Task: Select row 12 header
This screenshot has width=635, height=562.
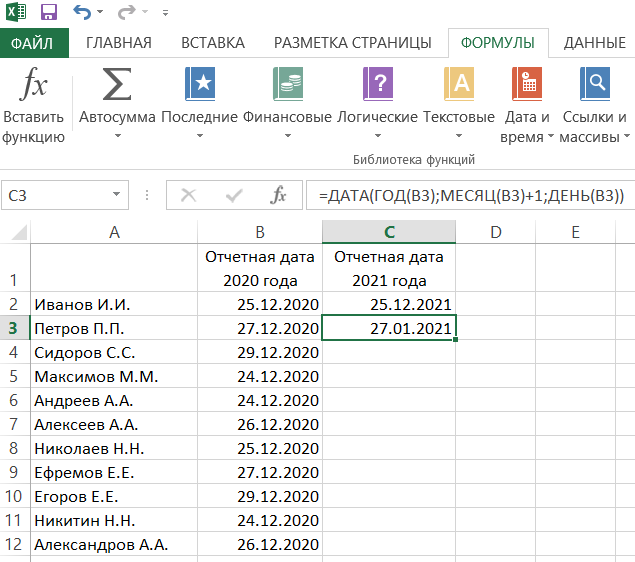Action: (15, 544)
